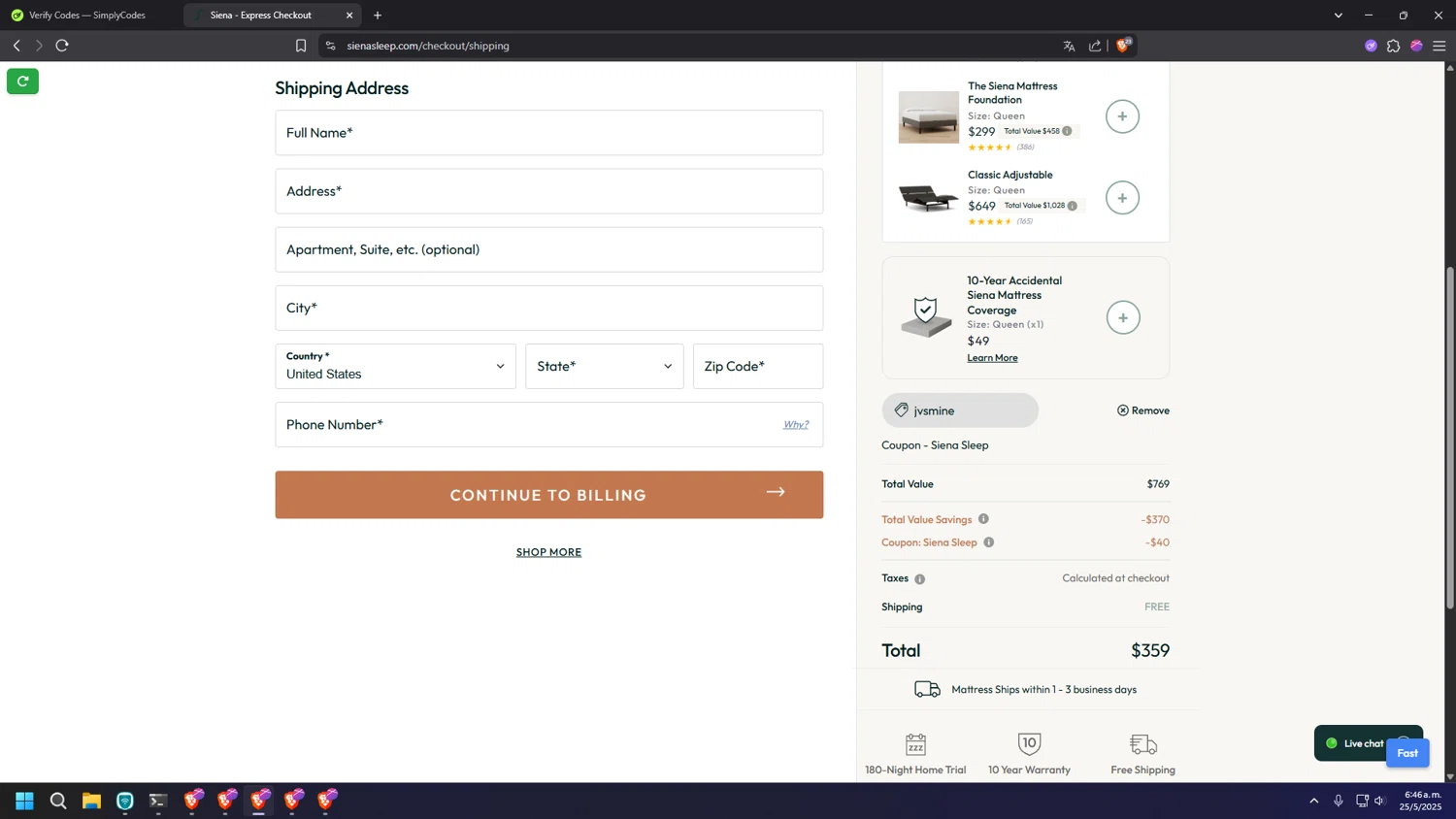Switch to Verify Codes — SimplyCodes tab
The image size is (1456, 819).
[x=88, y=16]
